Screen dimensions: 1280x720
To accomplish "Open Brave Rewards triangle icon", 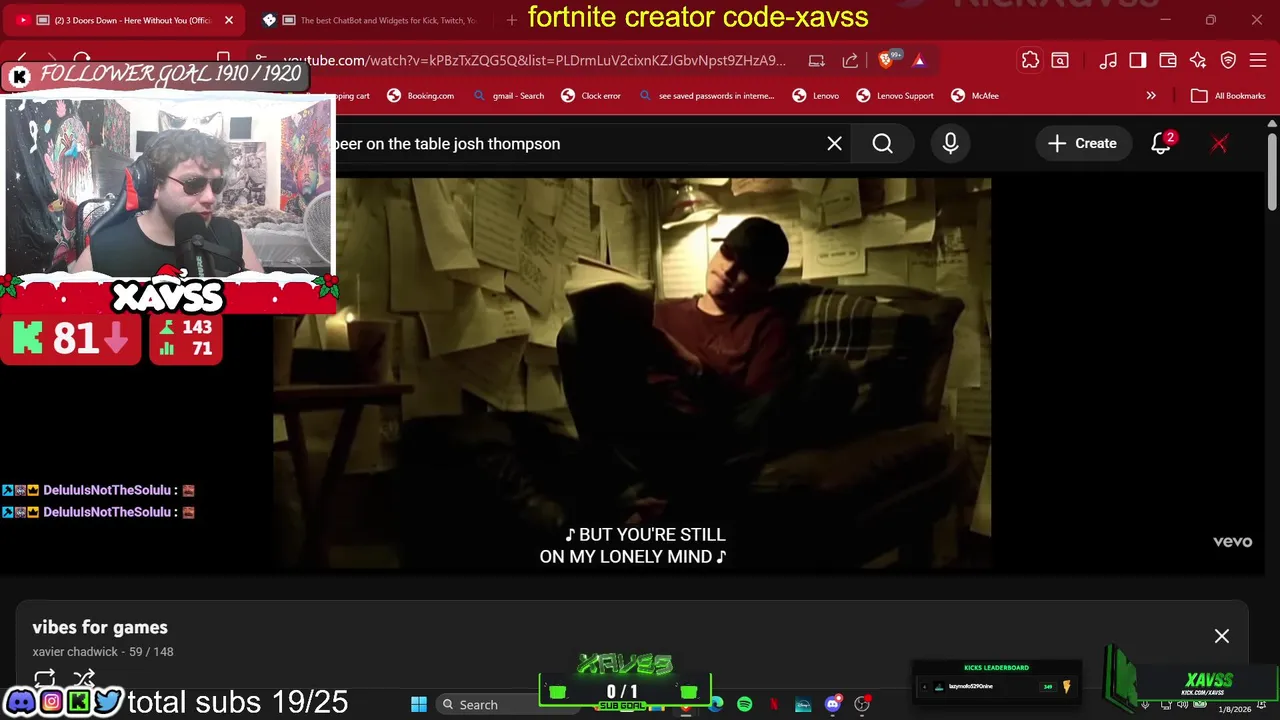I will tap(919, 61).
